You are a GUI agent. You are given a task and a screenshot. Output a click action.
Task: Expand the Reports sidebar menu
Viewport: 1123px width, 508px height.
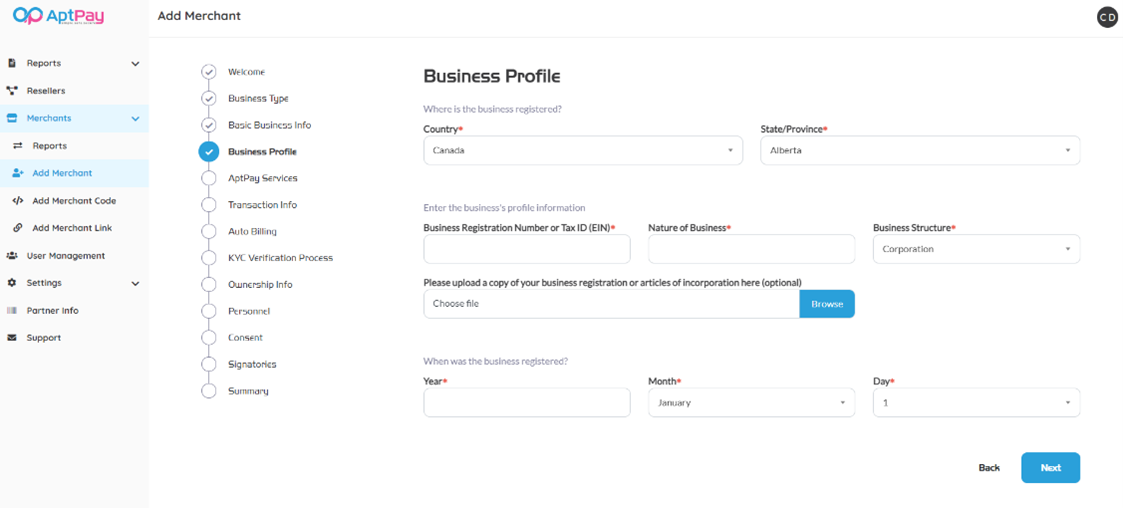[x=135, y=64]
